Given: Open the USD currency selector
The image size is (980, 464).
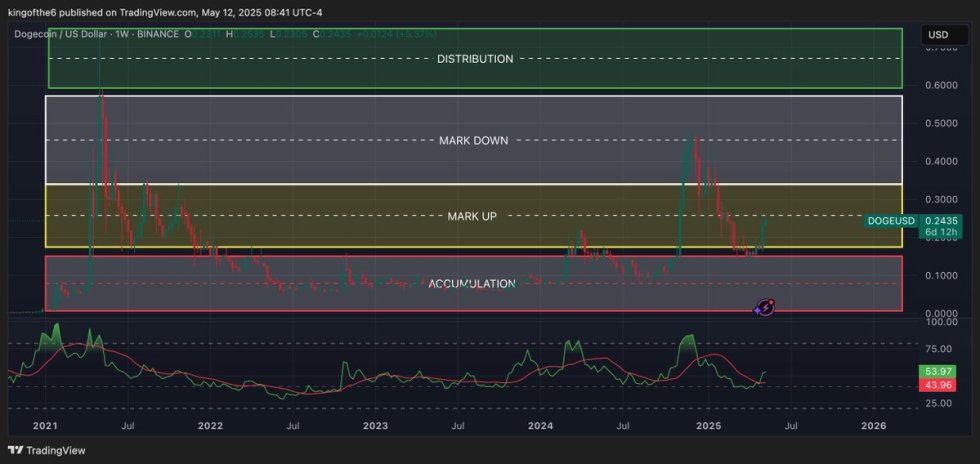Looking at the screenshot, I should pos(938,34).
